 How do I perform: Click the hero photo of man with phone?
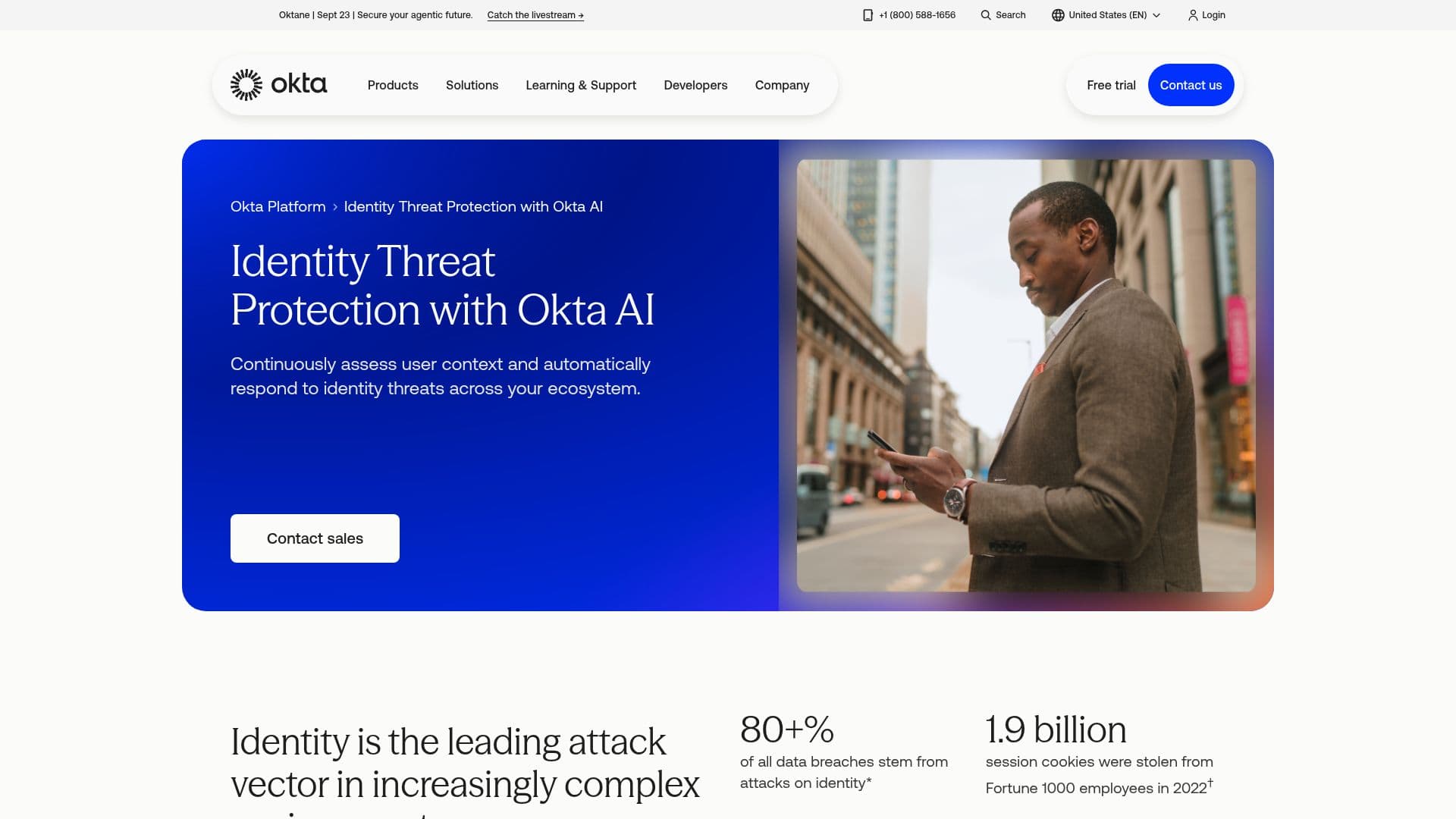[x=1026, y=375]
